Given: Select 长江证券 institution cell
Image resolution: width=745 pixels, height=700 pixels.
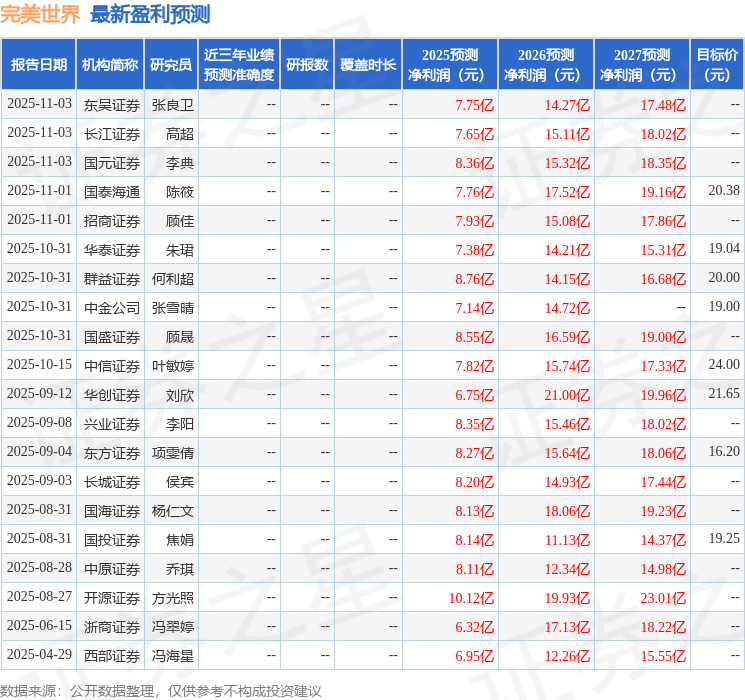Looking at the screenshot, I should point(112,134).
